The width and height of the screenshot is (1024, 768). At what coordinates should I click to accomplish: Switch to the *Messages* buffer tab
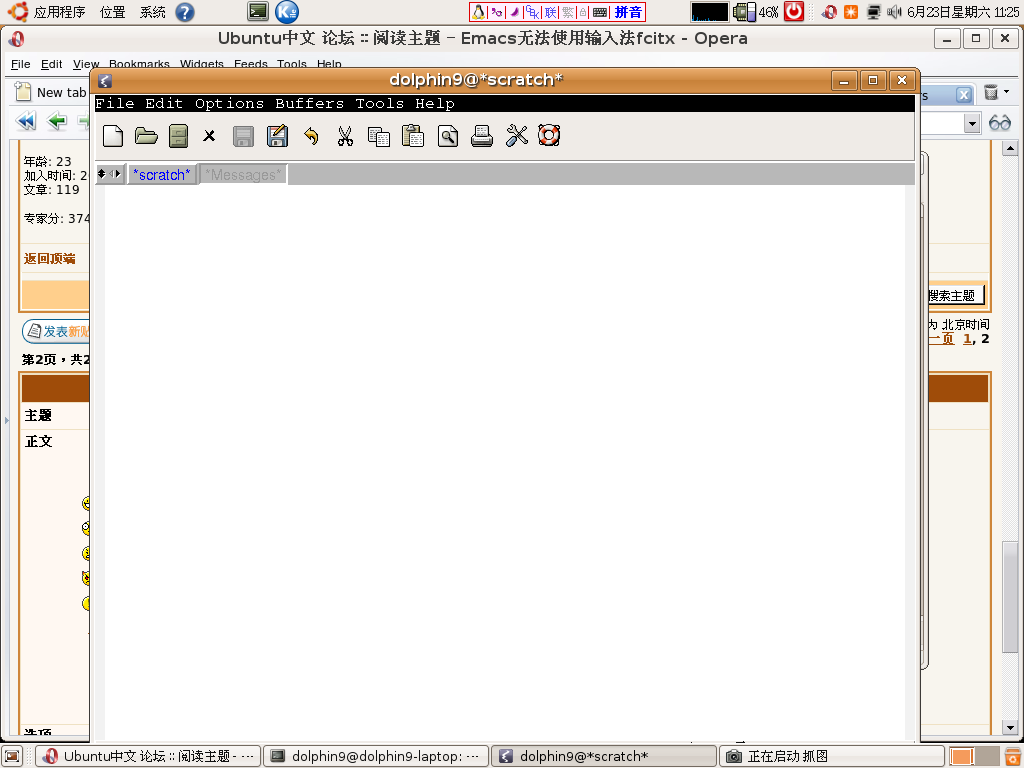pos(243,174)
